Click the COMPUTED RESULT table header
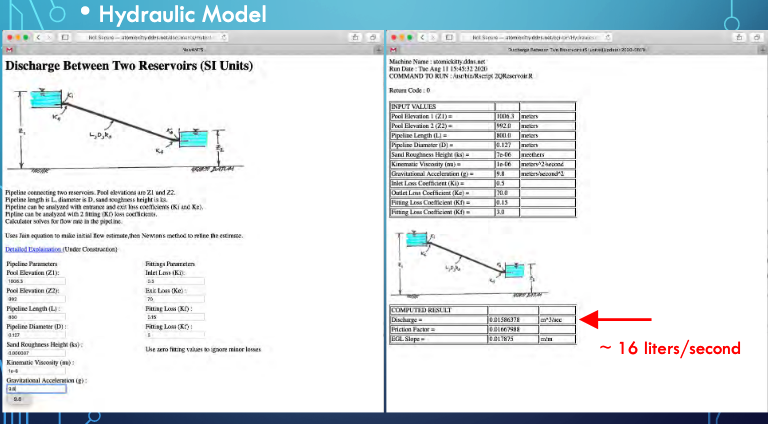This screenshot has width=768, height=424. point(439,310)
